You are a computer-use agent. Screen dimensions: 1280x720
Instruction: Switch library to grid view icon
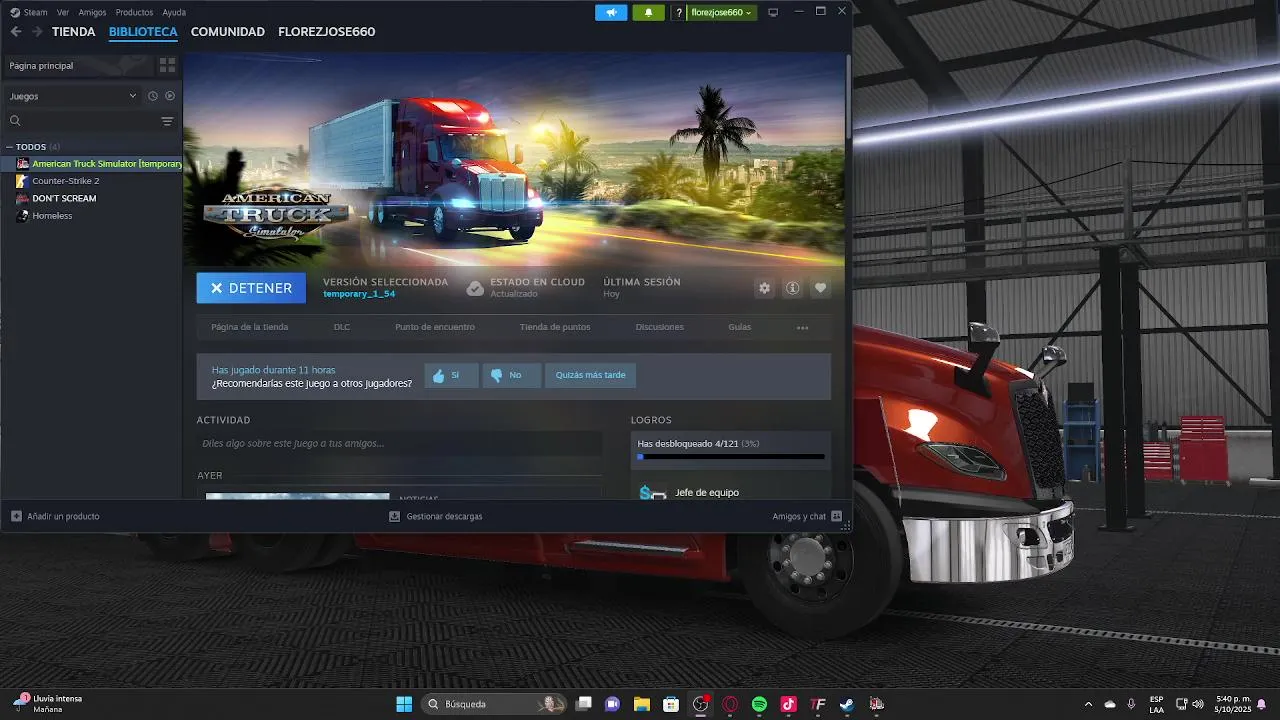click(167, 65)
